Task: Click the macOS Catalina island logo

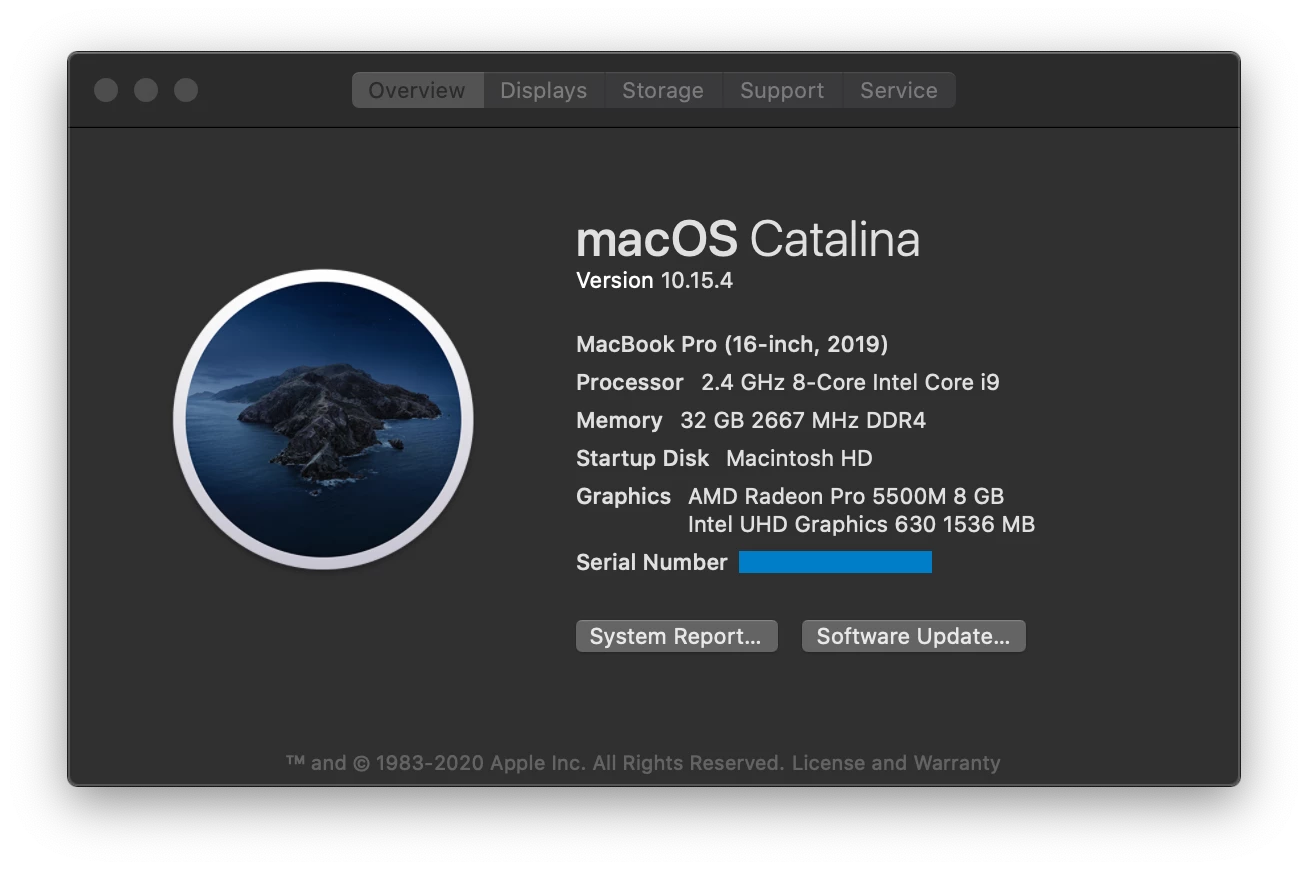Action: [323, 419]
